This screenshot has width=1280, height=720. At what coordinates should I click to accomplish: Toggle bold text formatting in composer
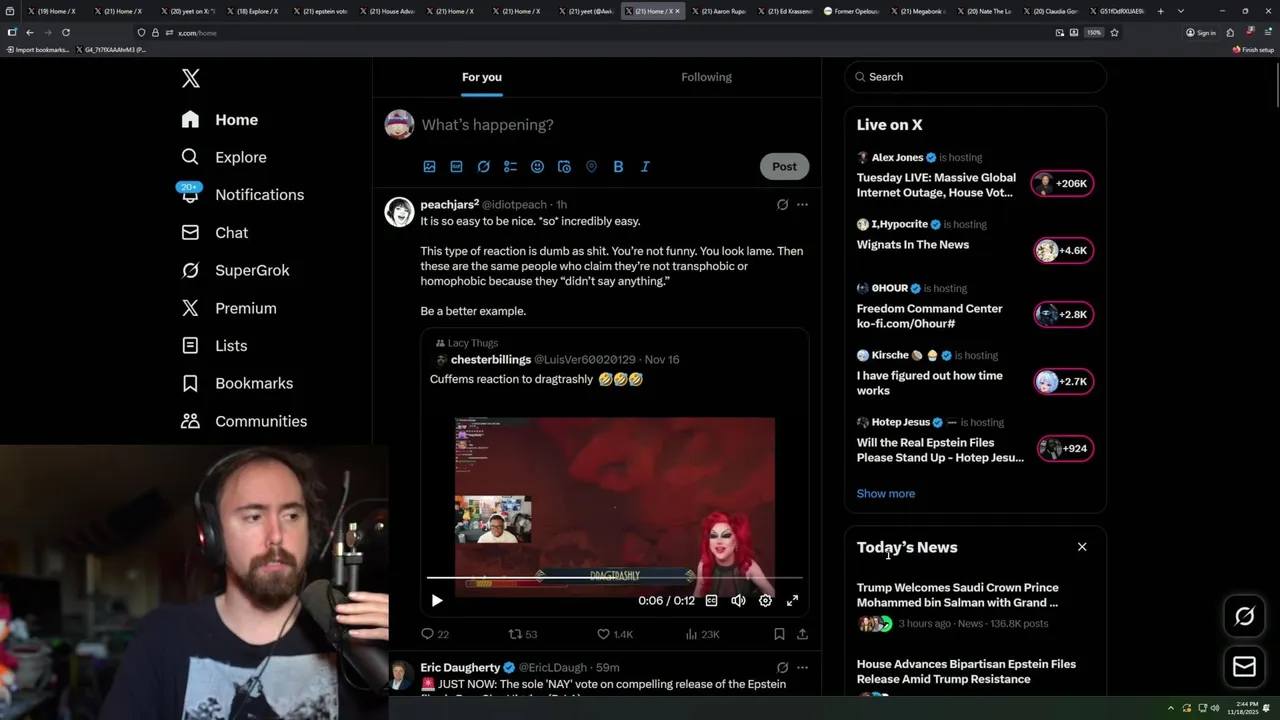click(x=618, y=167)
